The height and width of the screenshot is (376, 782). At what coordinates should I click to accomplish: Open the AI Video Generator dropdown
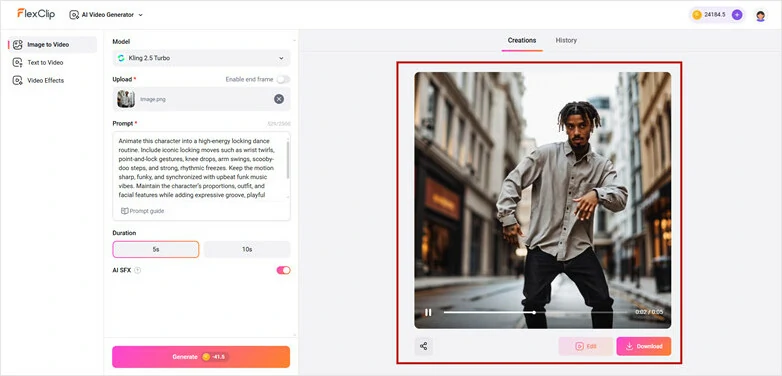(x=106, y=15)
